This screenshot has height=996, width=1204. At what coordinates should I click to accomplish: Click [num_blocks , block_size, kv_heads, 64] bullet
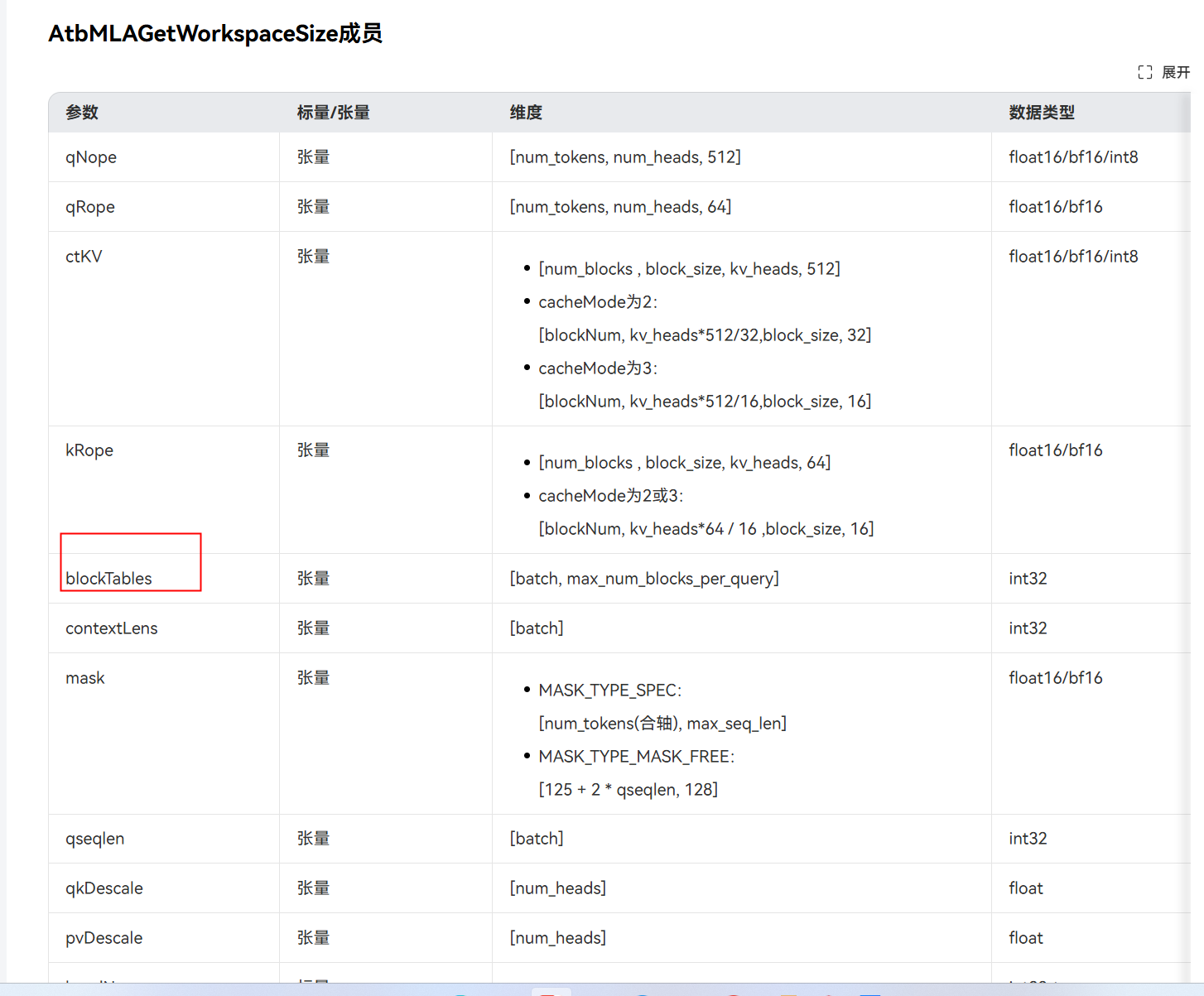click(685, 463)
